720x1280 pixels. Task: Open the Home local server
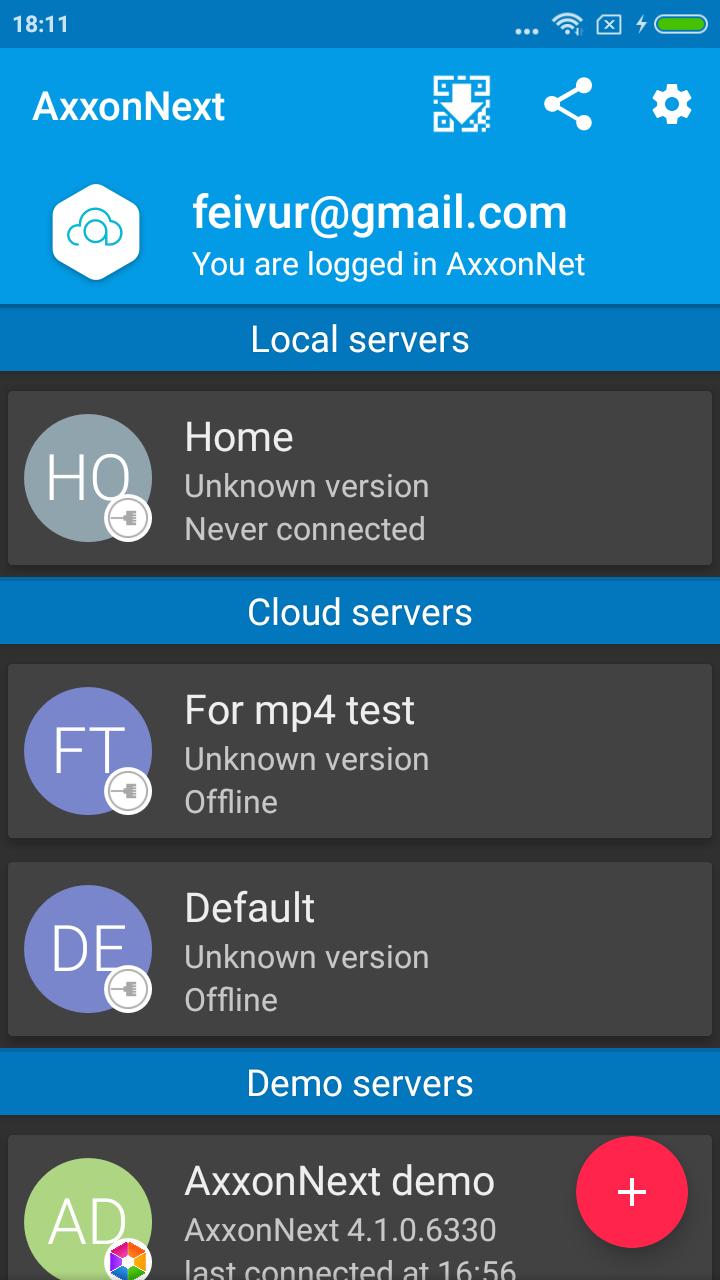(x=360, y=478)
